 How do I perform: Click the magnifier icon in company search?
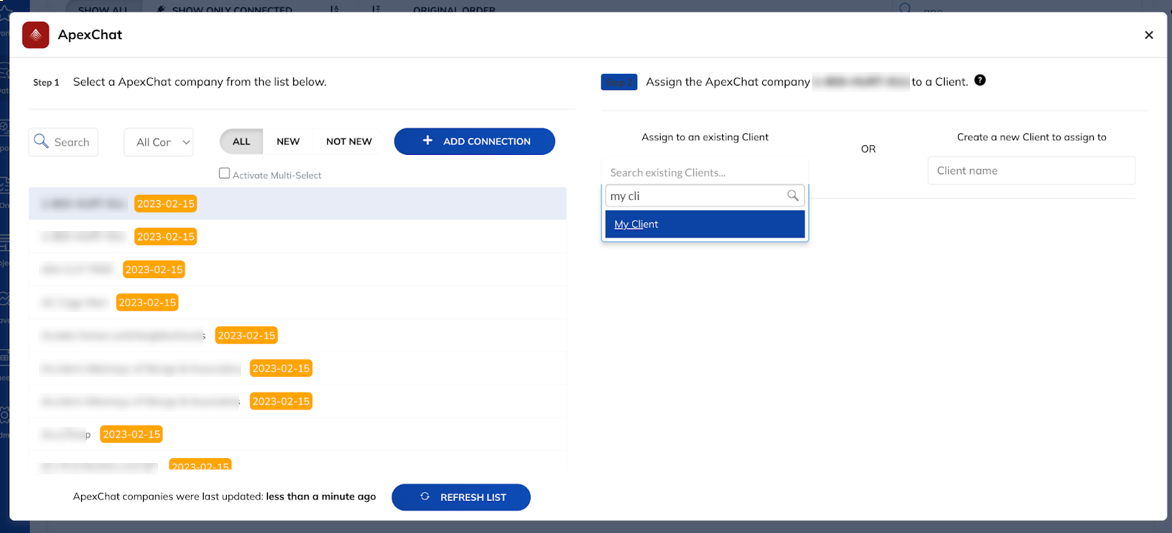coord(42,141)
